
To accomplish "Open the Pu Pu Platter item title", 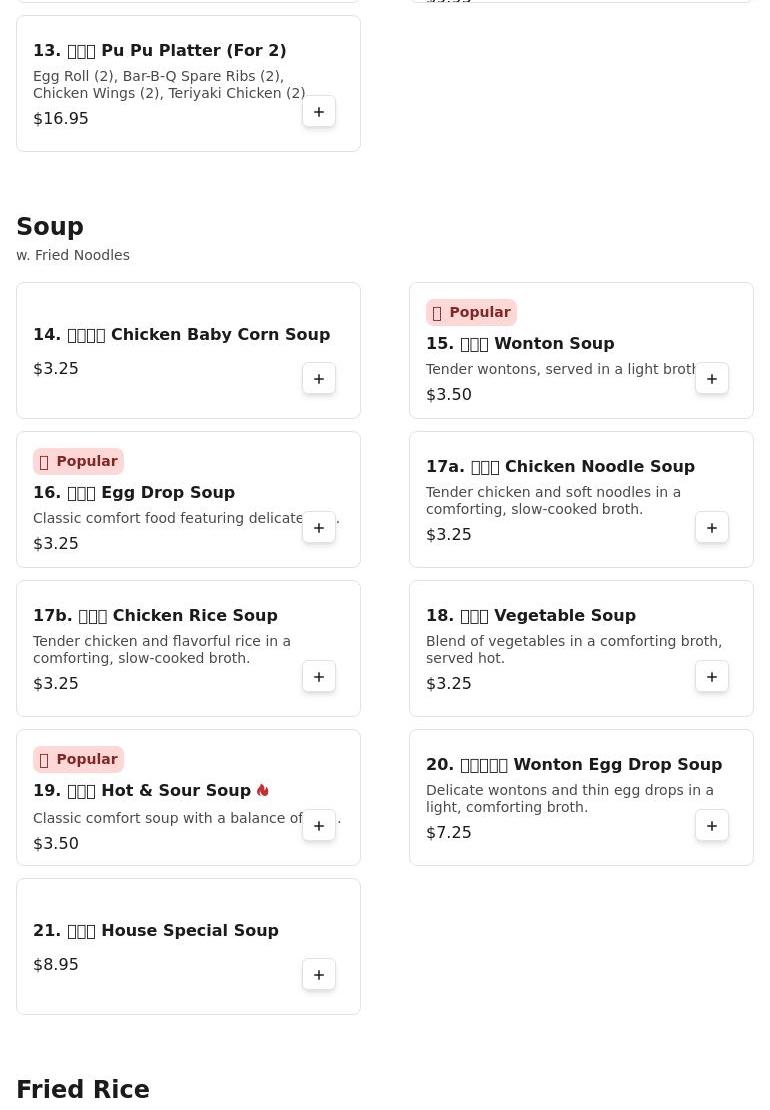I will [x=160, y=50].
